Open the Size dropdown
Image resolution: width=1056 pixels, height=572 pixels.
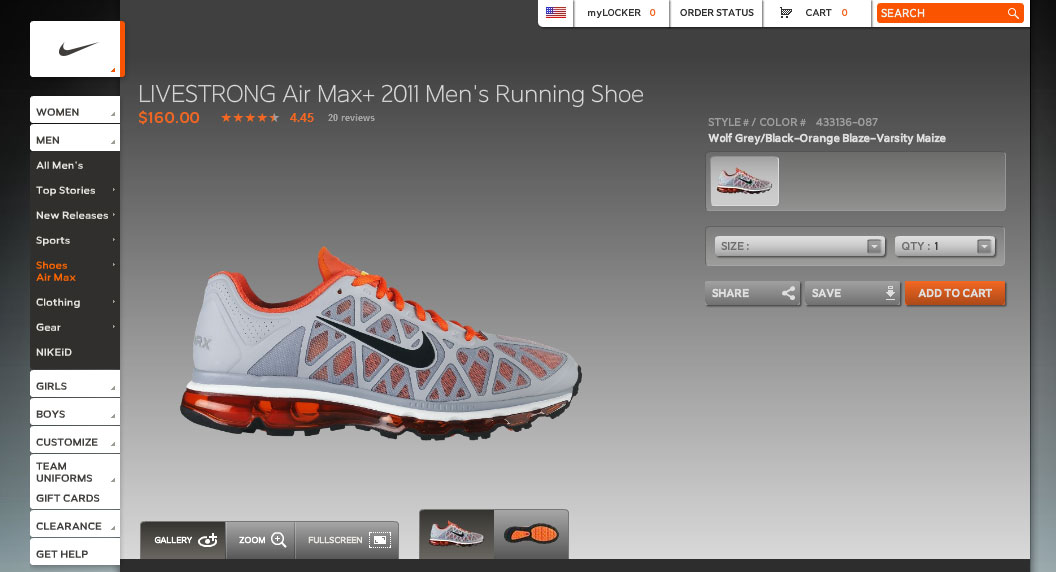(x=800, y=246)
